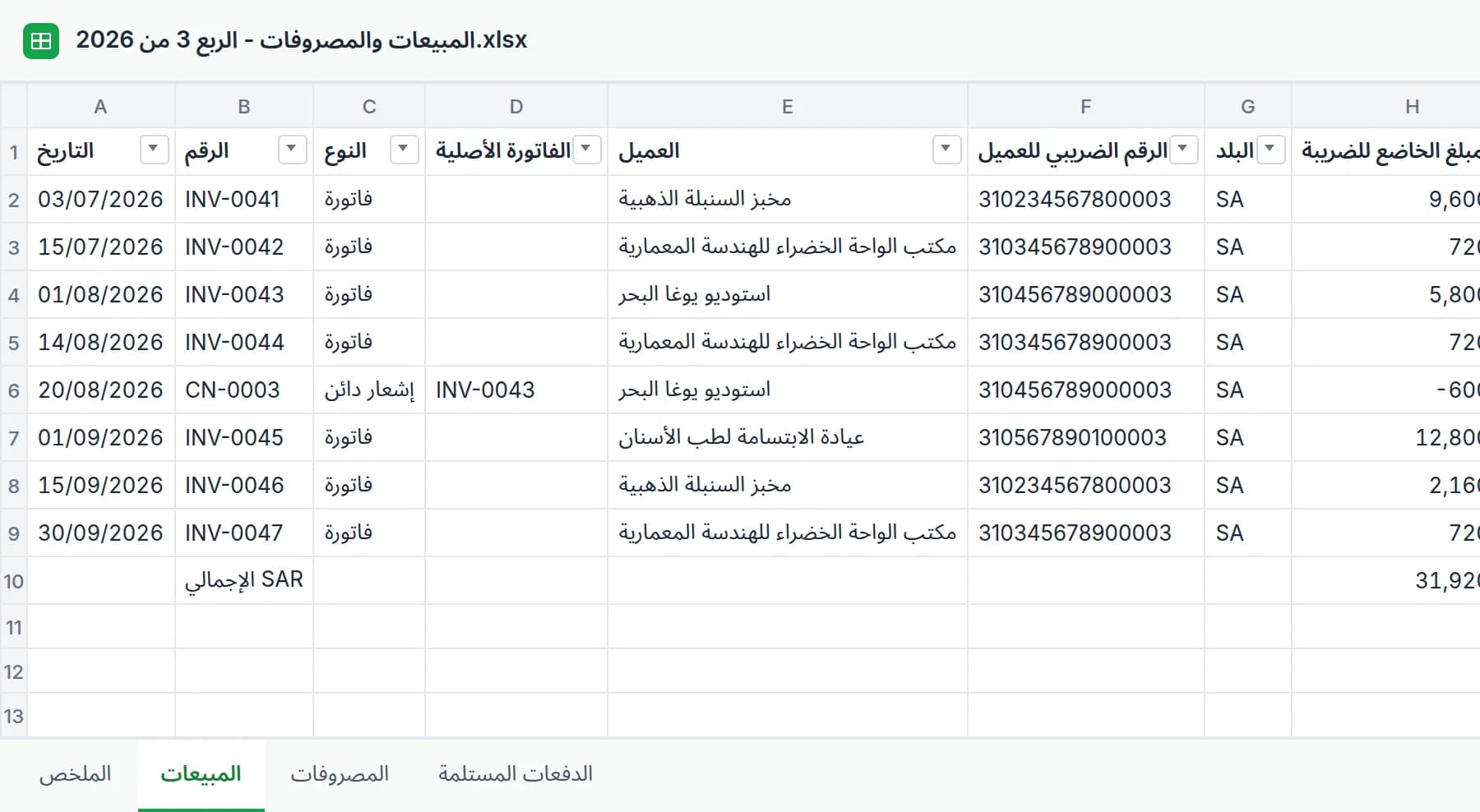Image resolution: width=1480 pixels, height=812 pixels.
Task: Go to the الدفعات المستلمة sheet tab
Action: click(516, 774)
